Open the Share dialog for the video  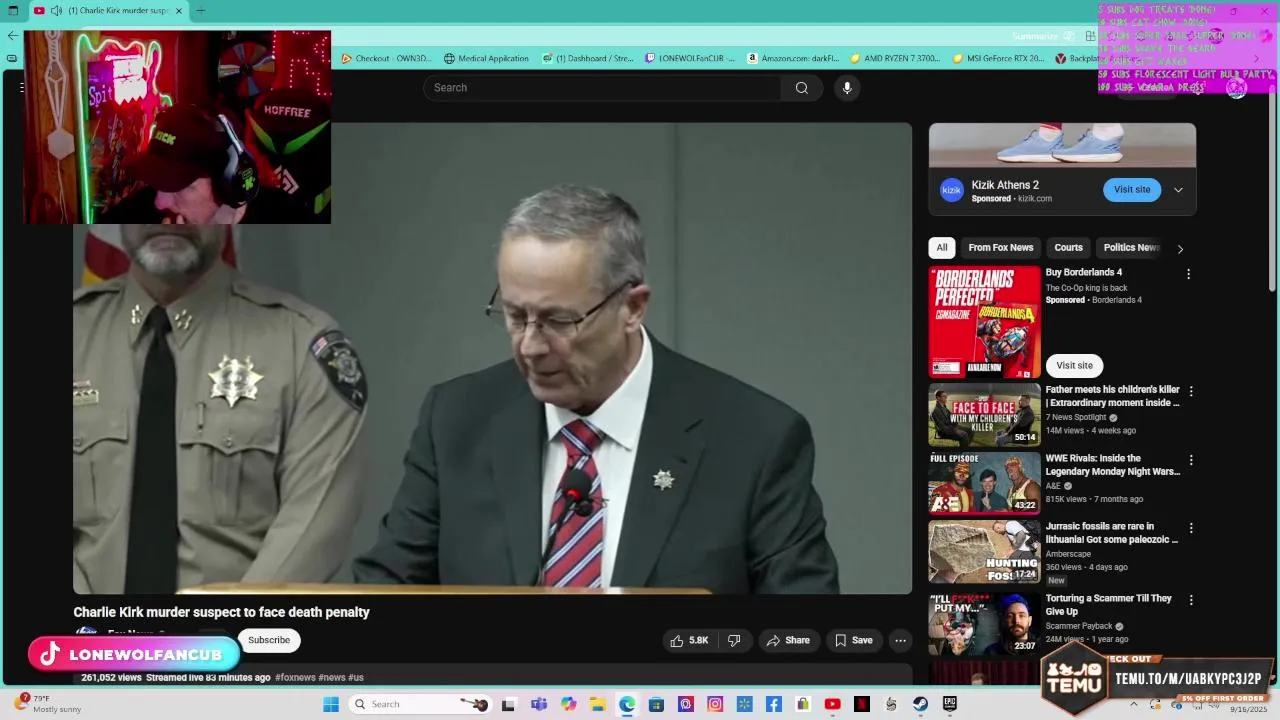tap(787, 640)
